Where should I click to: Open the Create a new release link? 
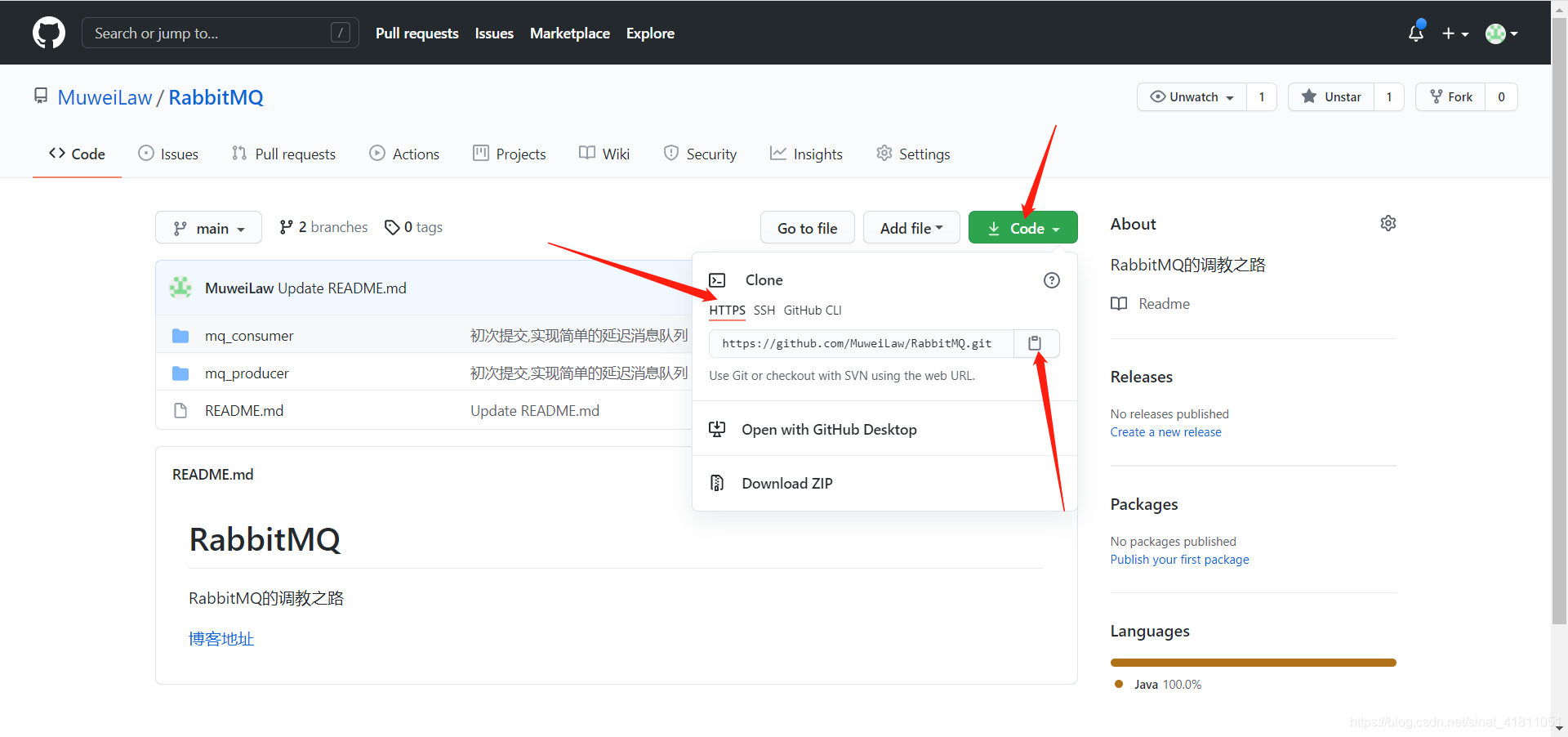coord(1165,431)
